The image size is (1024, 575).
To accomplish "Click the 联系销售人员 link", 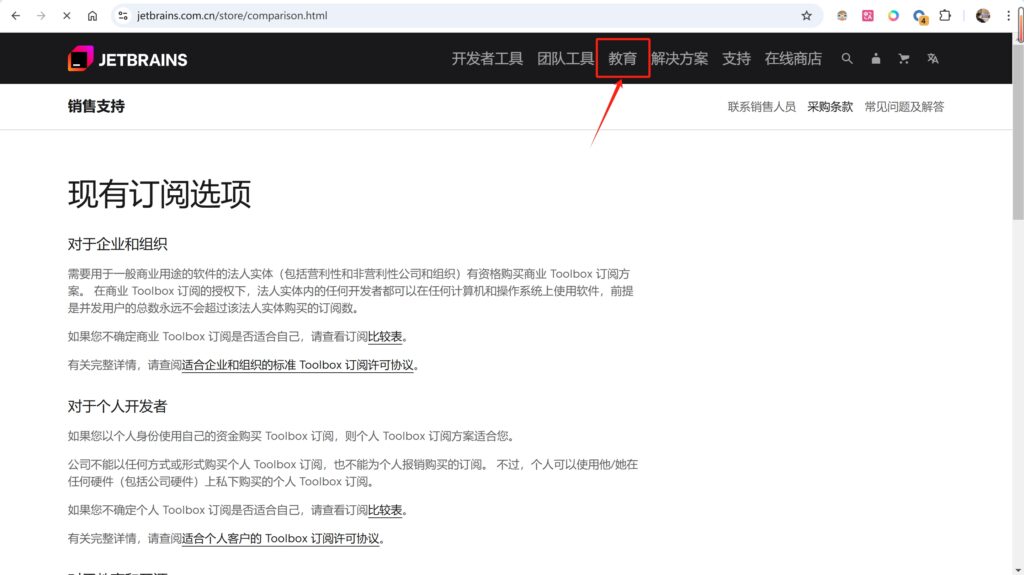I will (761, 107).
